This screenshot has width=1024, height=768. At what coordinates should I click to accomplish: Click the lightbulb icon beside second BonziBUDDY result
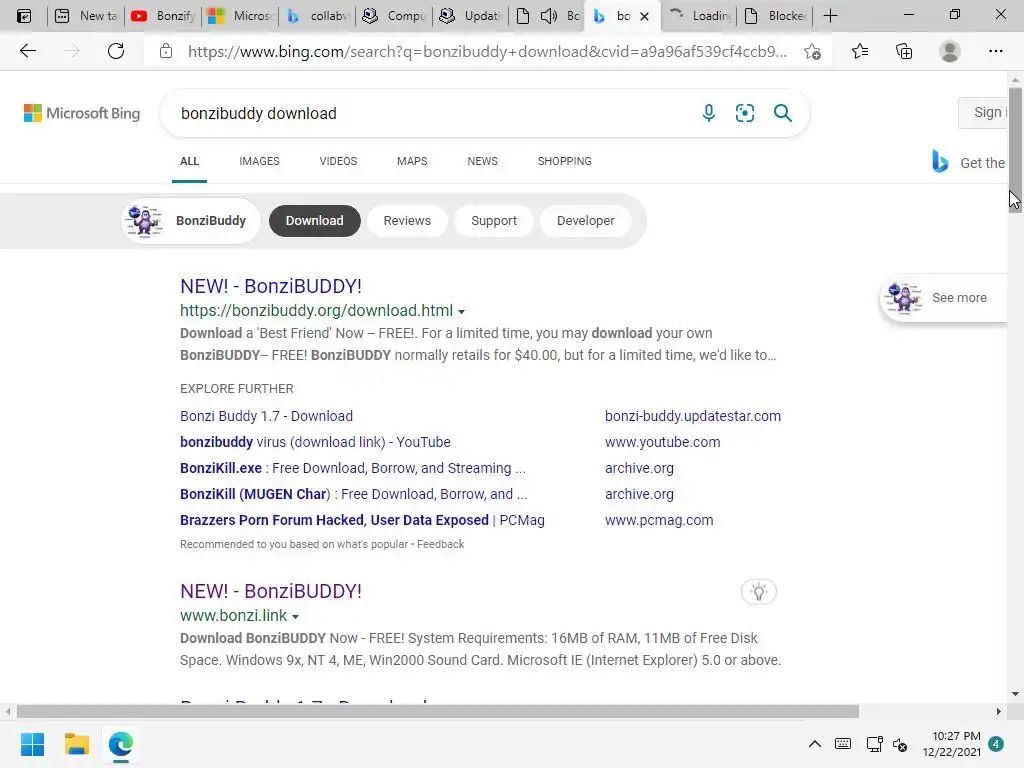click(x=758, y=592)
